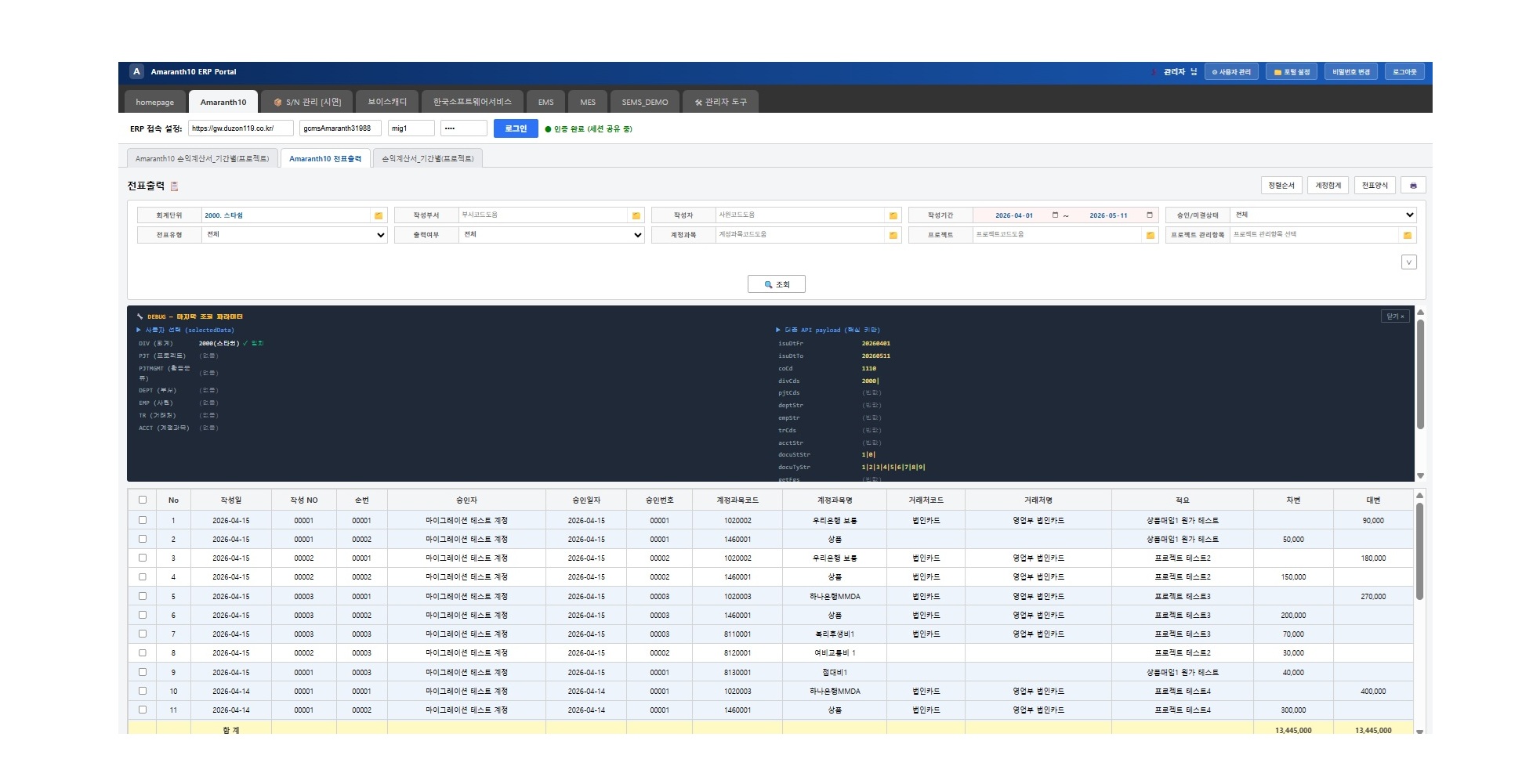The image size is (1540, 784).
Task: Check the select-all checkbox in table header
Action: coord(143,500)
